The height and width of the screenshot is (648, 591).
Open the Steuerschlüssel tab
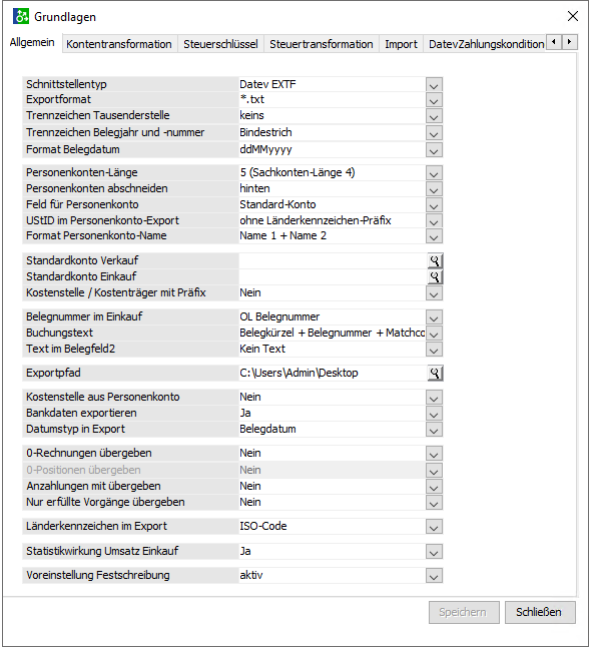tap(221, 44)
